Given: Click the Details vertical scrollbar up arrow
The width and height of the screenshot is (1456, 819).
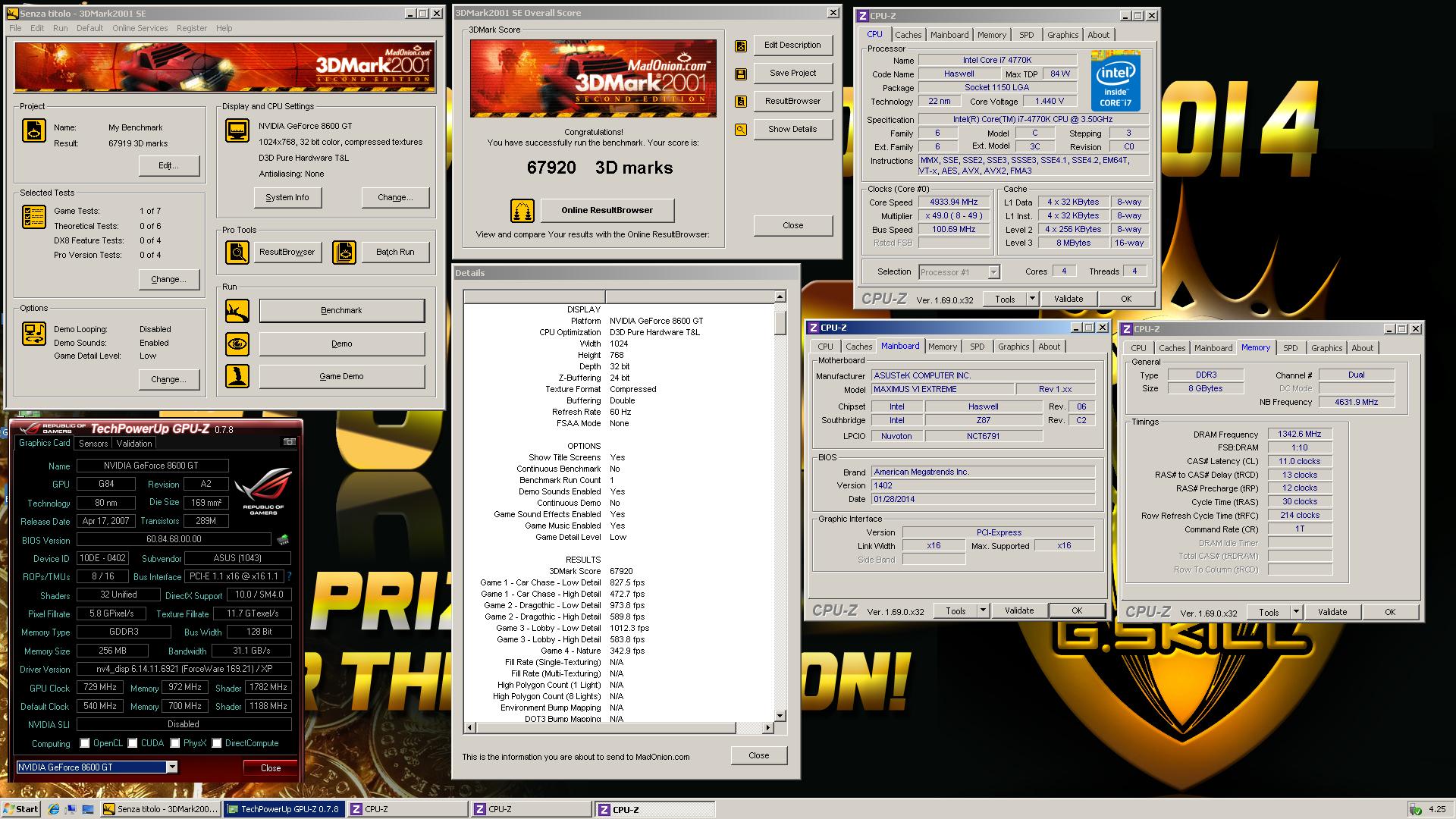Looking at the screenshot, I should click(780, 297).
